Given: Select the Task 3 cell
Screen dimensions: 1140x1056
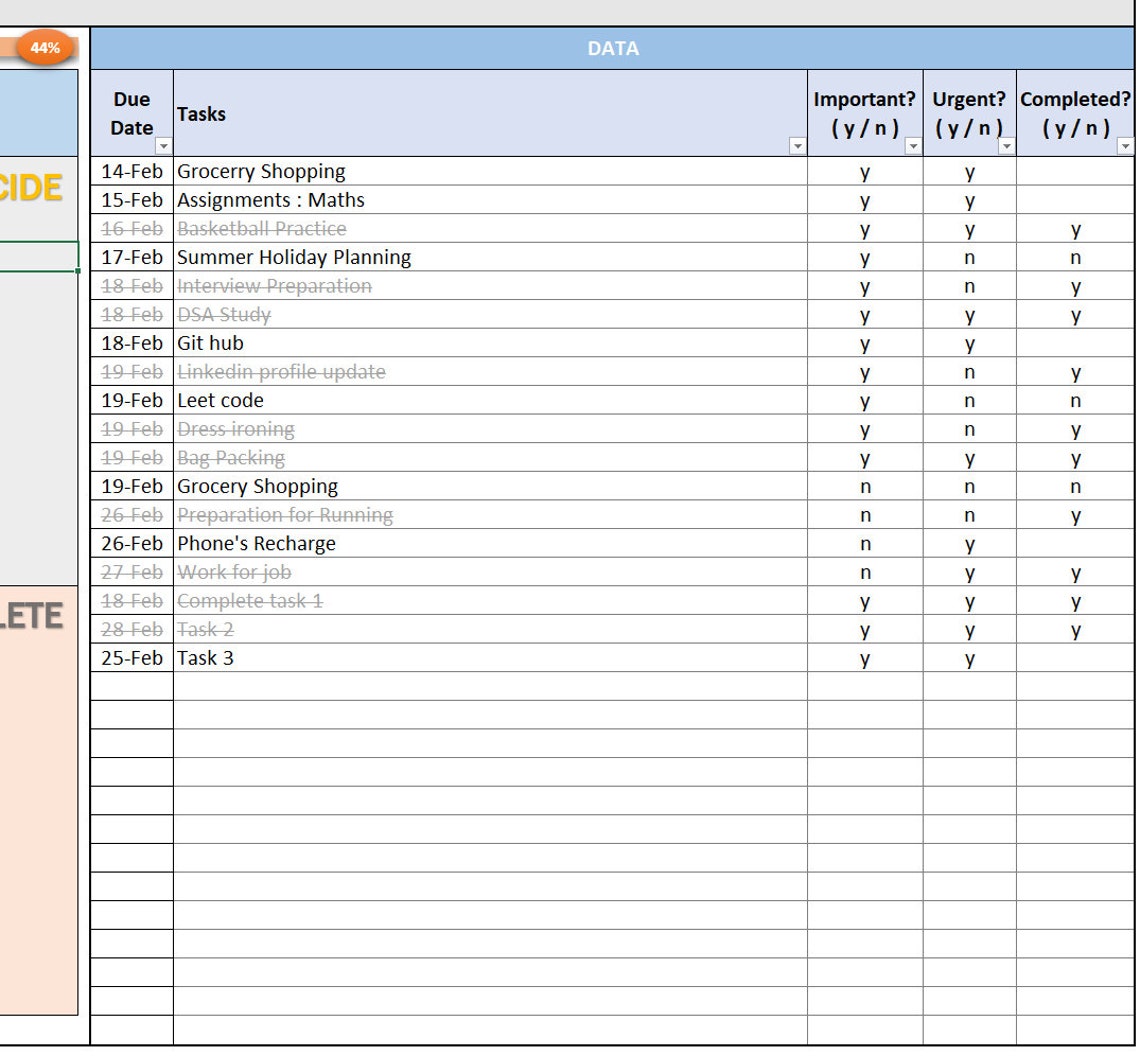Looking at the screenshot, I should pos(205,658).
